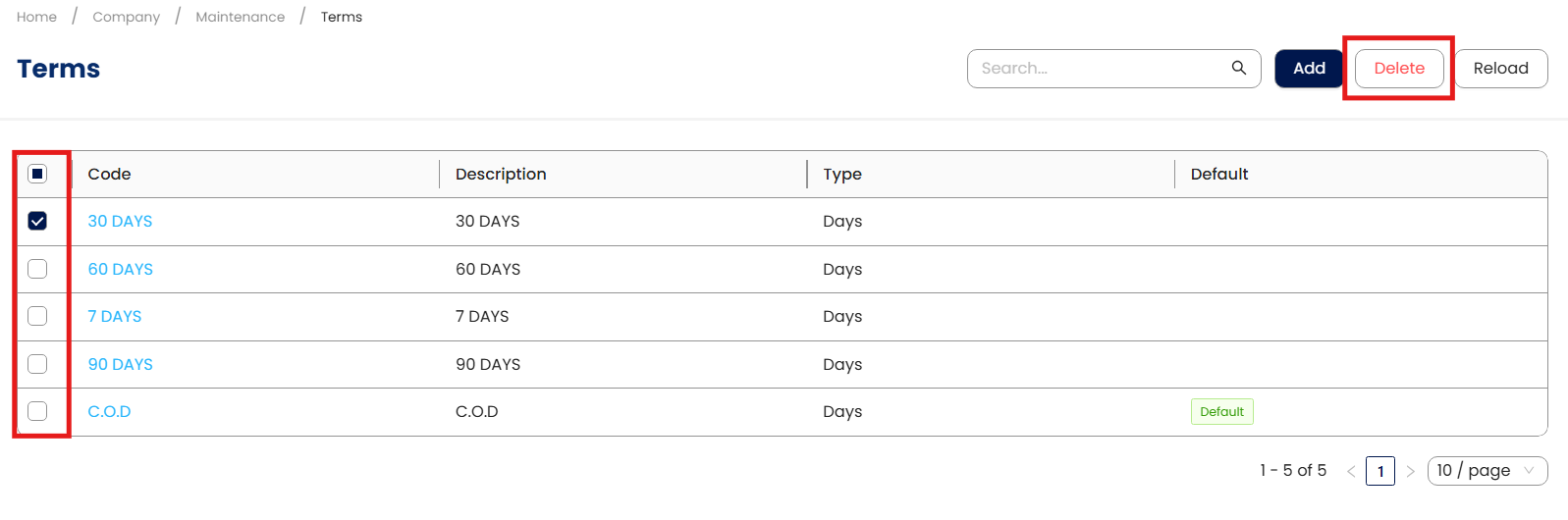Go to previous page arrow
Screen dimensions: 1568x520
tap(1351, 471)
